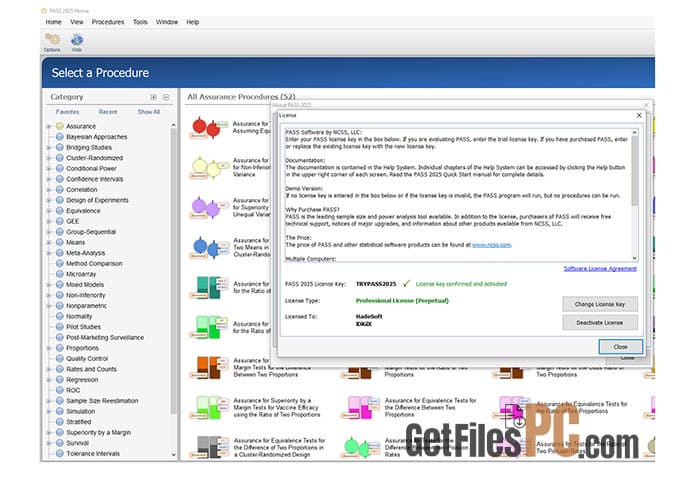This screenshot has height=487, width=700.
Task: Select the Assurance category bullet icon
Action: [x=59, y=126]
